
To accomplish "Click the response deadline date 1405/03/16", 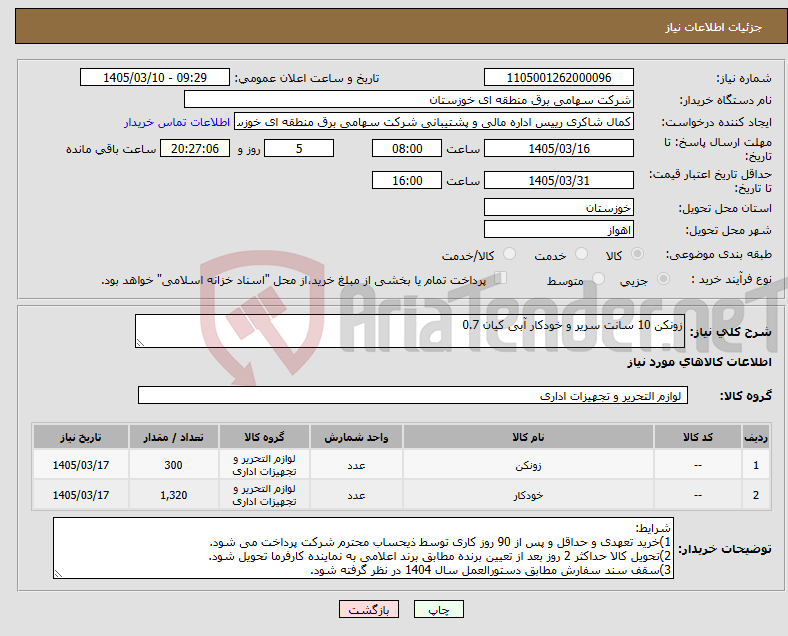I will (x=558, y=149).
